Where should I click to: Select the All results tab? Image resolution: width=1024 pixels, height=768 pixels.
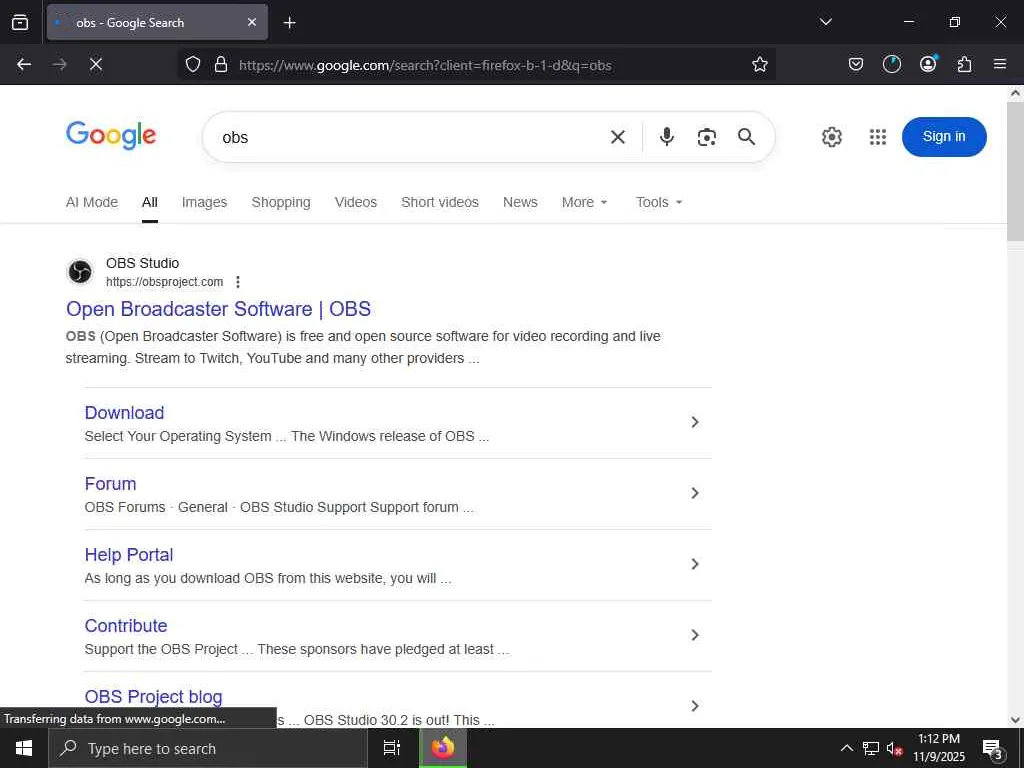click(150, 202)
